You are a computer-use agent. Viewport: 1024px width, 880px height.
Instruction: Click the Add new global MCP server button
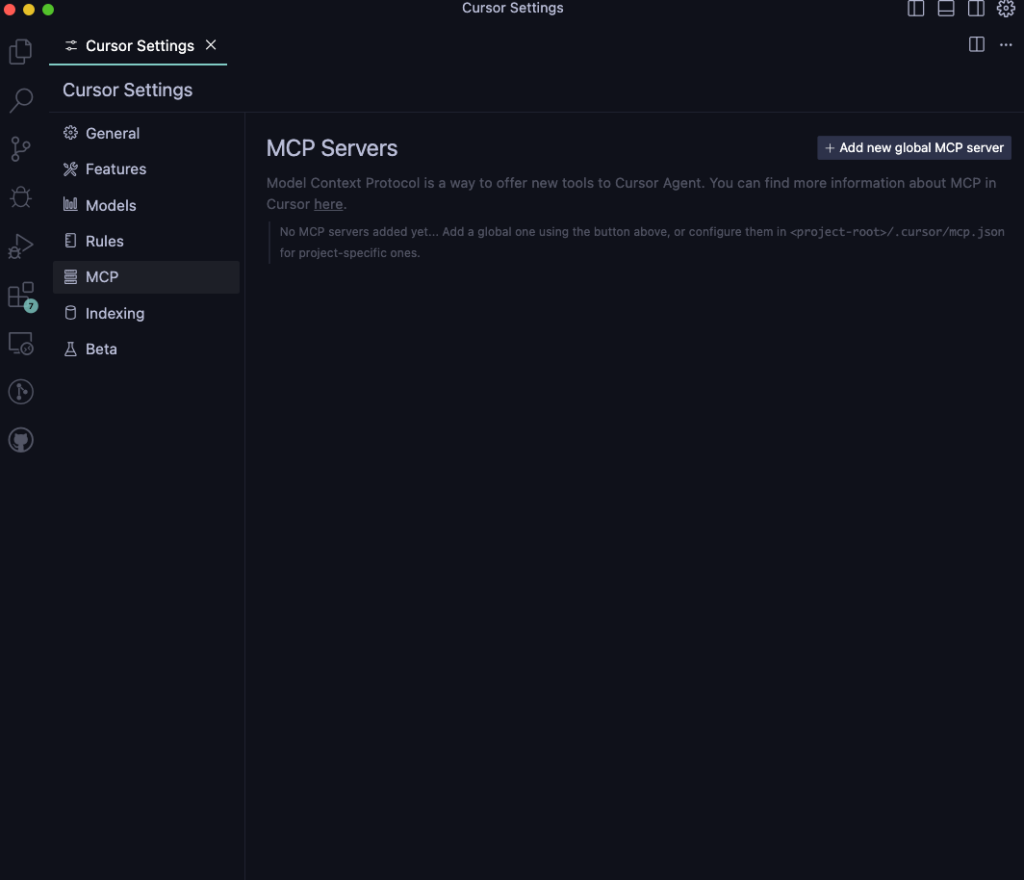coord(913,147)
